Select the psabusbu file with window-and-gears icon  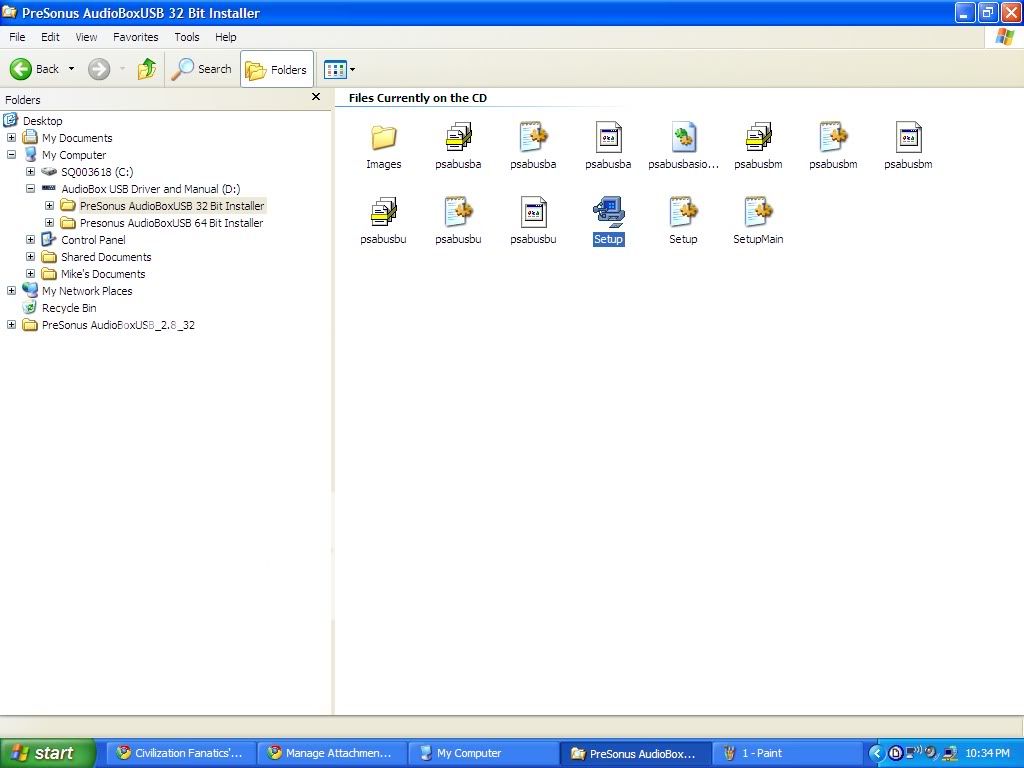(x=533, y=221)
